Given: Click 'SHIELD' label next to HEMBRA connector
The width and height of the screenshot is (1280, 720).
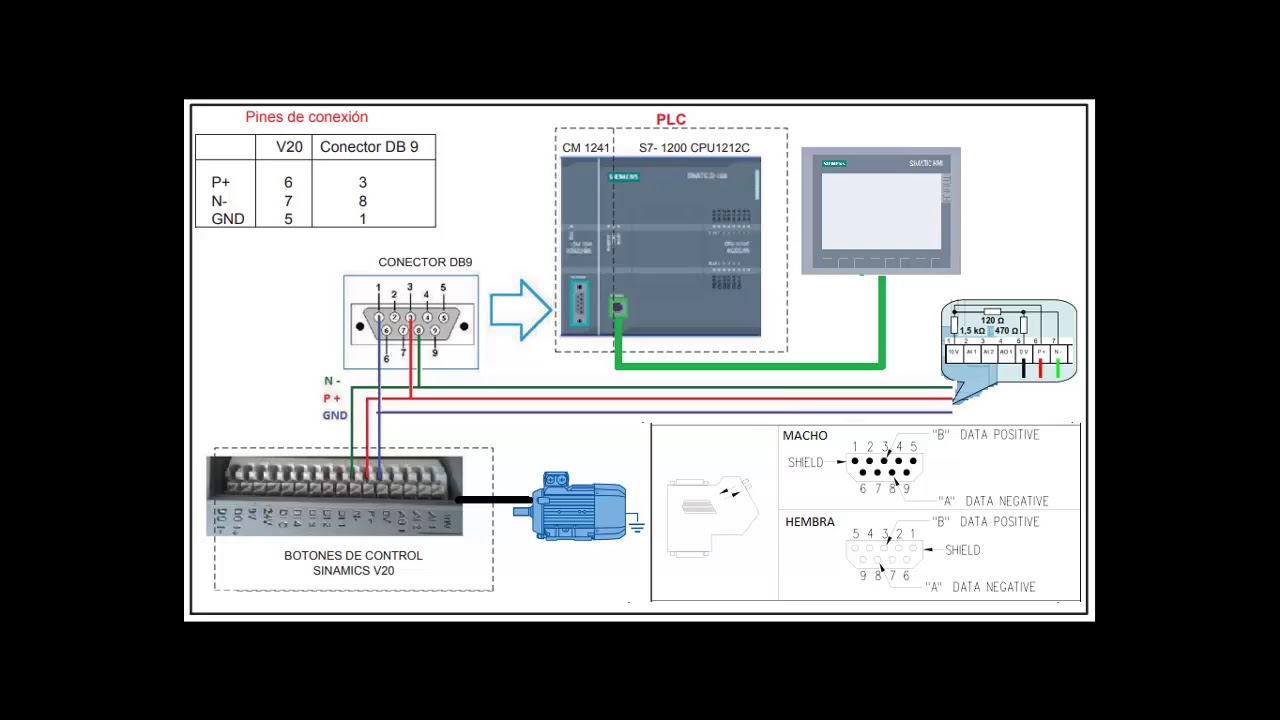Looking at the screenshot, I should click(x=963, y=550).
